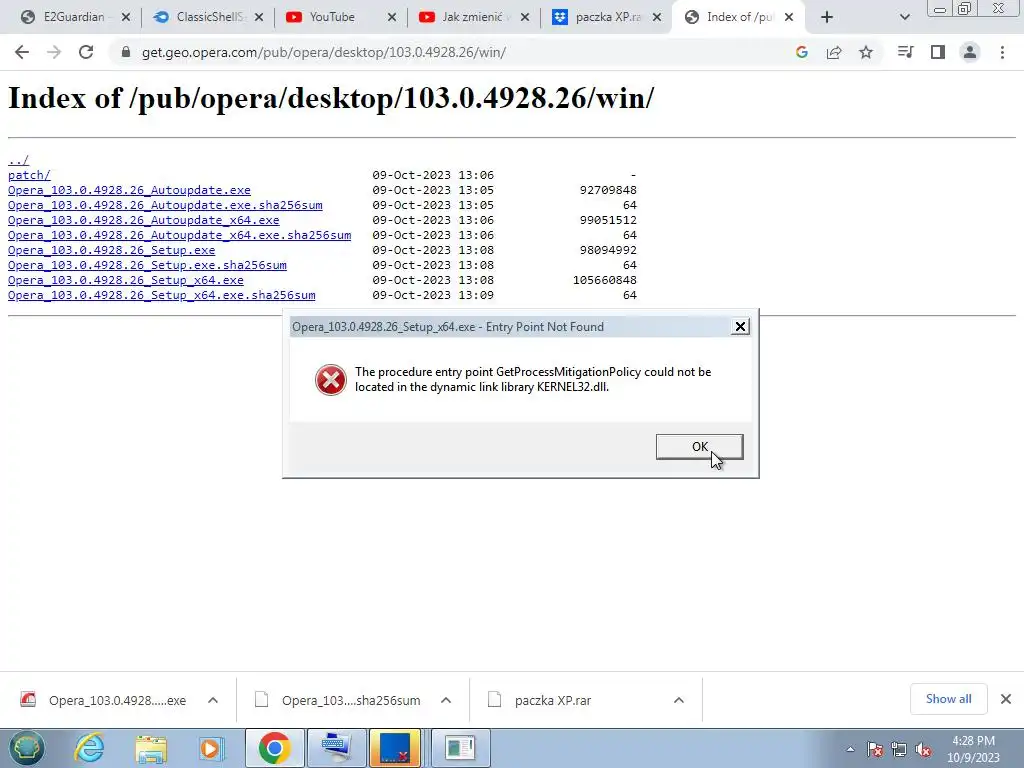Show hidden system tray icons

[850, 749]
